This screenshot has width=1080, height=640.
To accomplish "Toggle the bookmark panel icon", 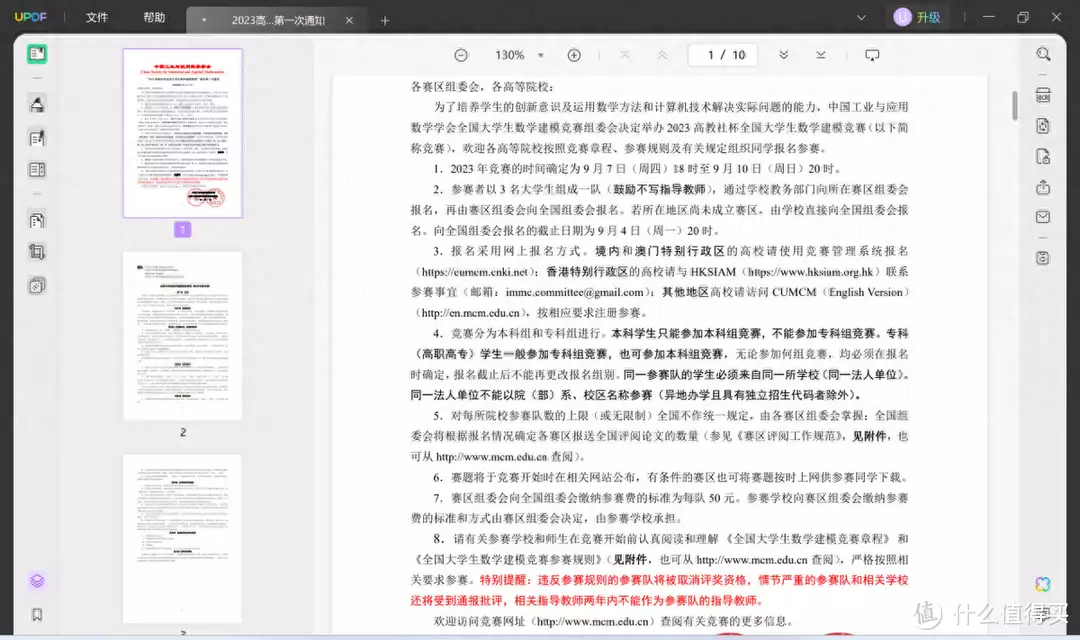I will 37,614.
